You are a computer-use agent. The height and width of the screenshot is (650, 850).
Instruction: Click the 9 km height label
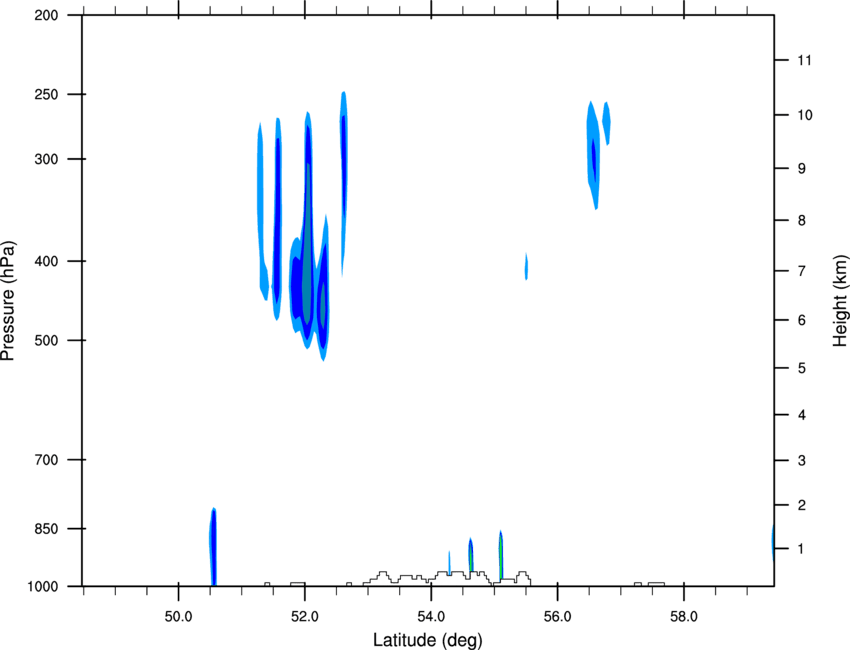pos(802,169)
